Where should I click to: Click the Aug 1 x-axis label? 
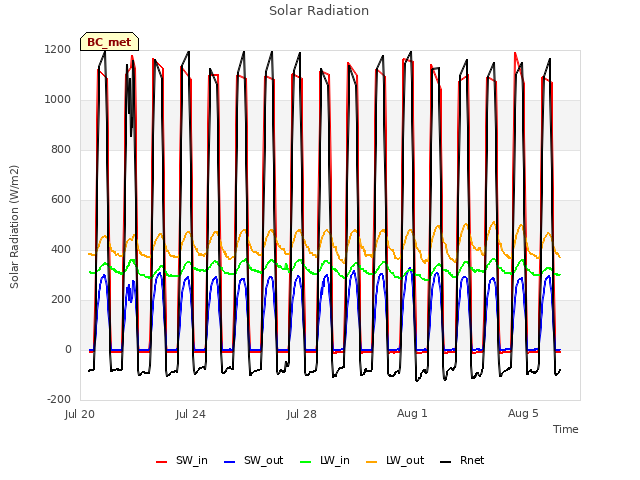[412, 413]
